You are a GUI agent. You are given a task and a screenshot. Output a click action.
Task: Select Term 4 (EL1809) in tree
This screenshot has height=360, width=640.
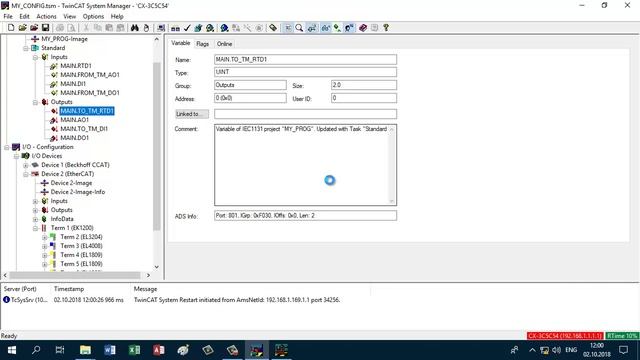(x=81, y=255)
